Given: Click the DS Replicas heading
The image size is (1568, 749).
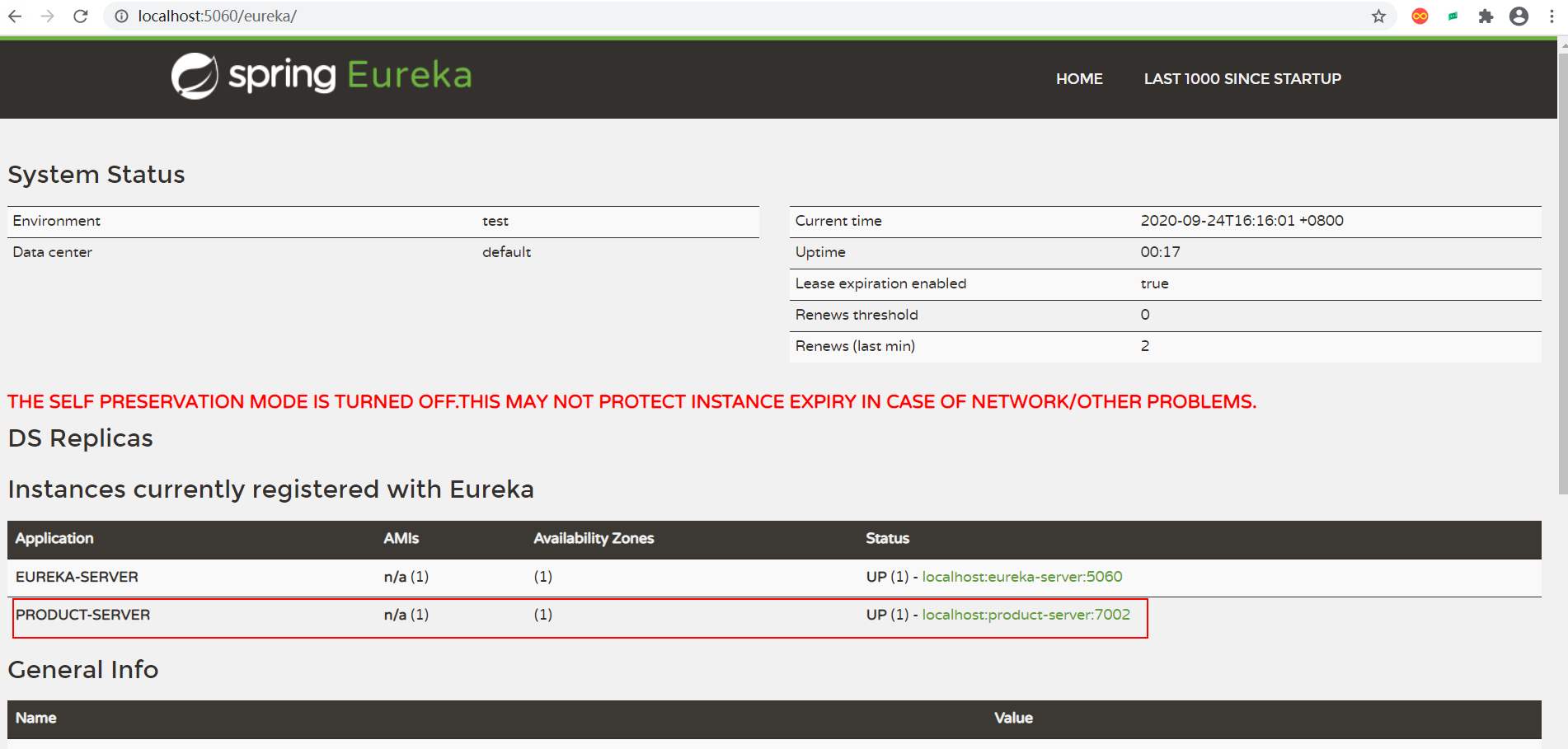Looking at the screenshot, I should pos(81,438).
